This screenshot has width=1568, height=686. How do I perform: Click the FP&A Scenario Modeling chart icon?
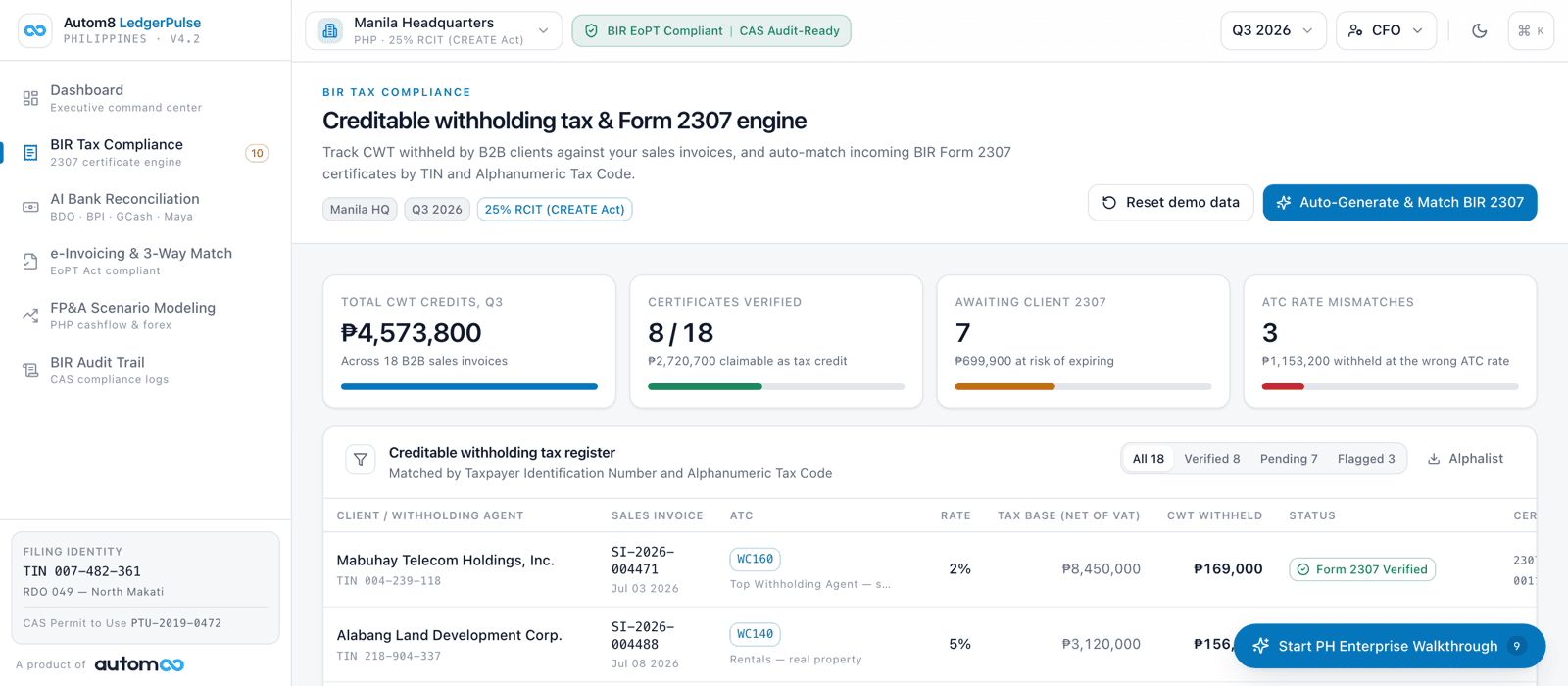click(30, 316)
